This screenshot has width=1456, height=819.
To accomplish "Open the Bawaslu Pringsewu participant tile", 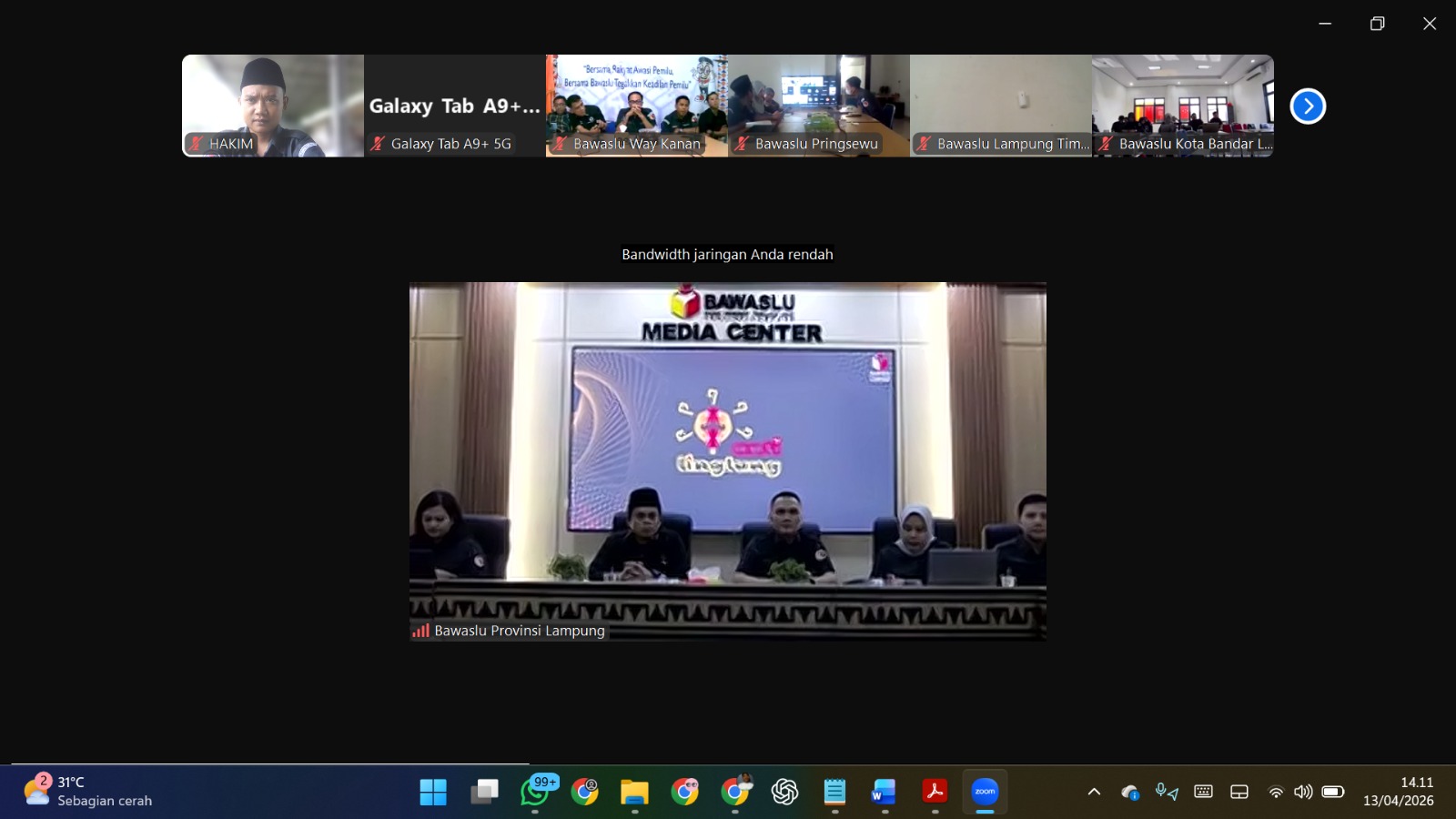I will click(x=819, y=105).
